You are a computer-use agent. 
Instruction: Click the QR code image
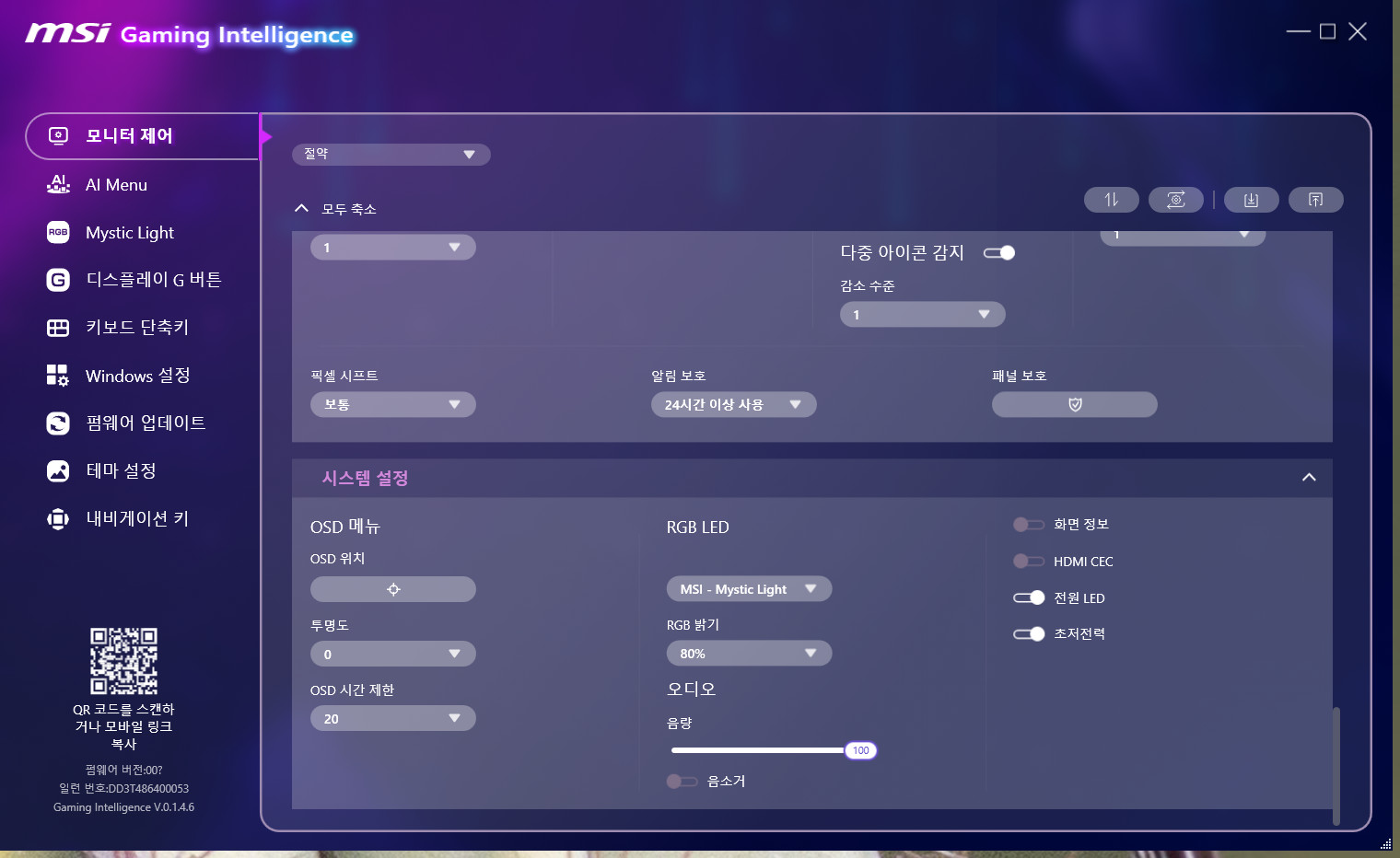point(123,661)
